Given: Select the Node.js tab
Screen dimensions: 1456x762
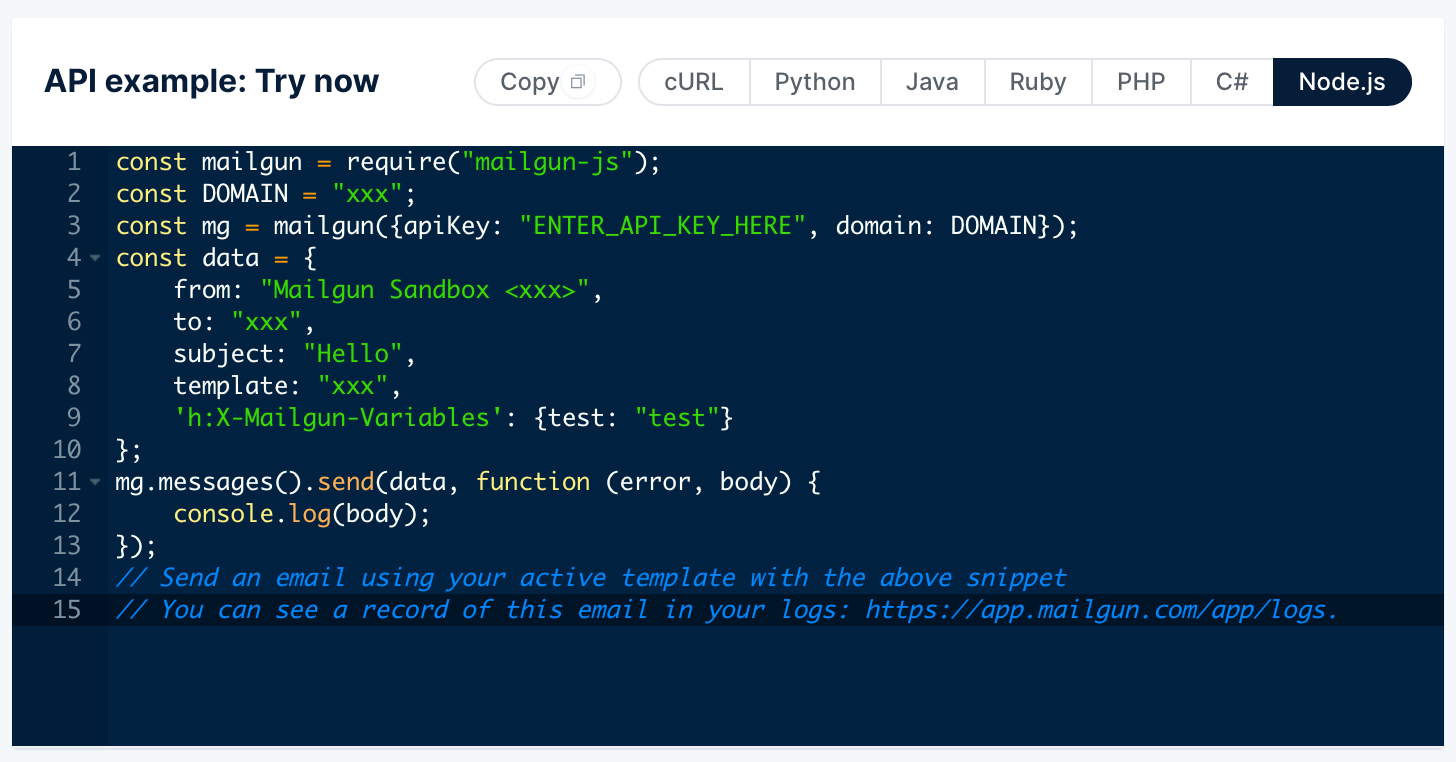Looking at the screenshot, I should coord(1342,82).
